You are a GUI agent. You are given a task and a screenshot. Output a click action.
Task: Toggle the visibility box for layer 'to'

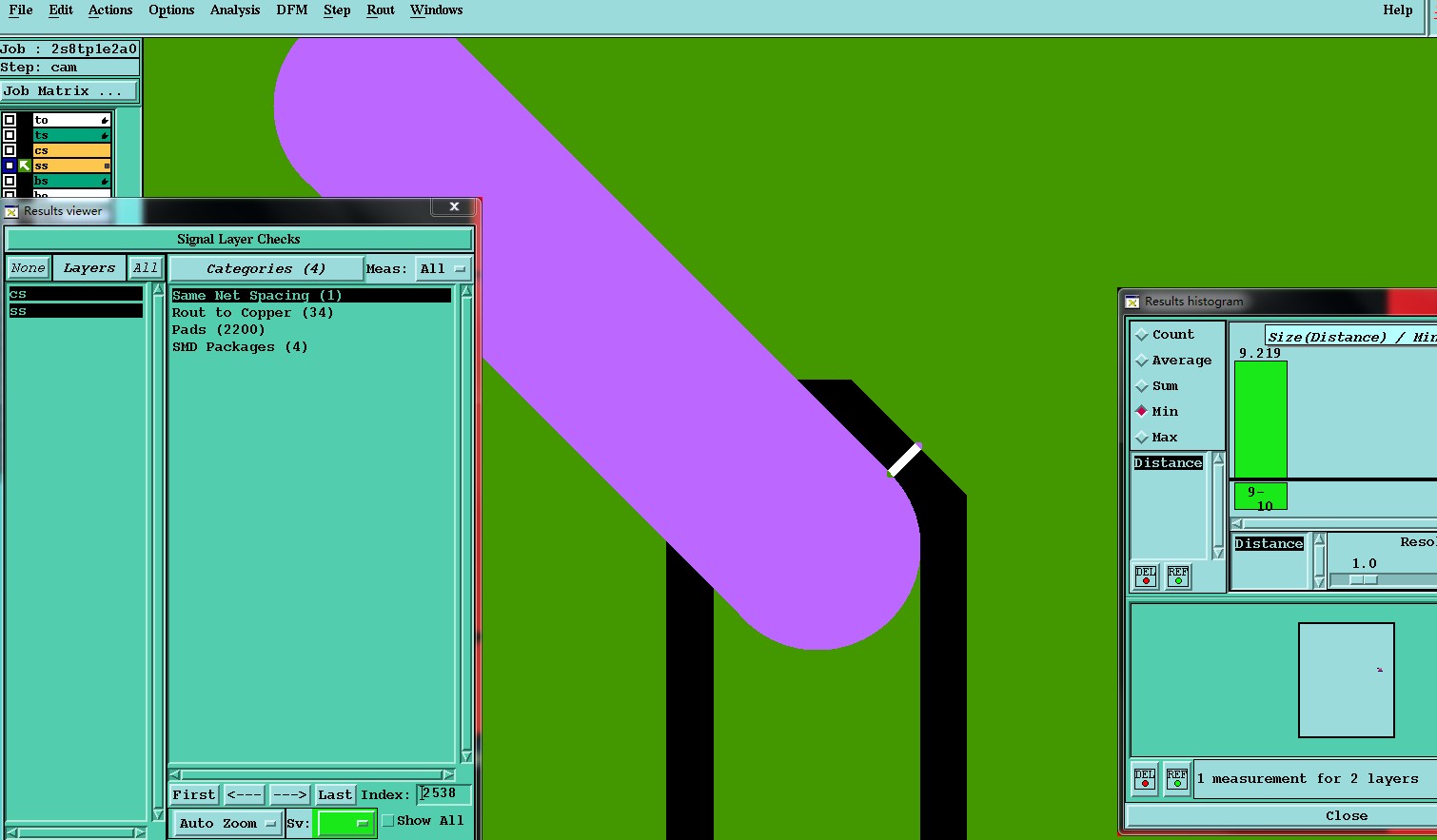point(10,120)
